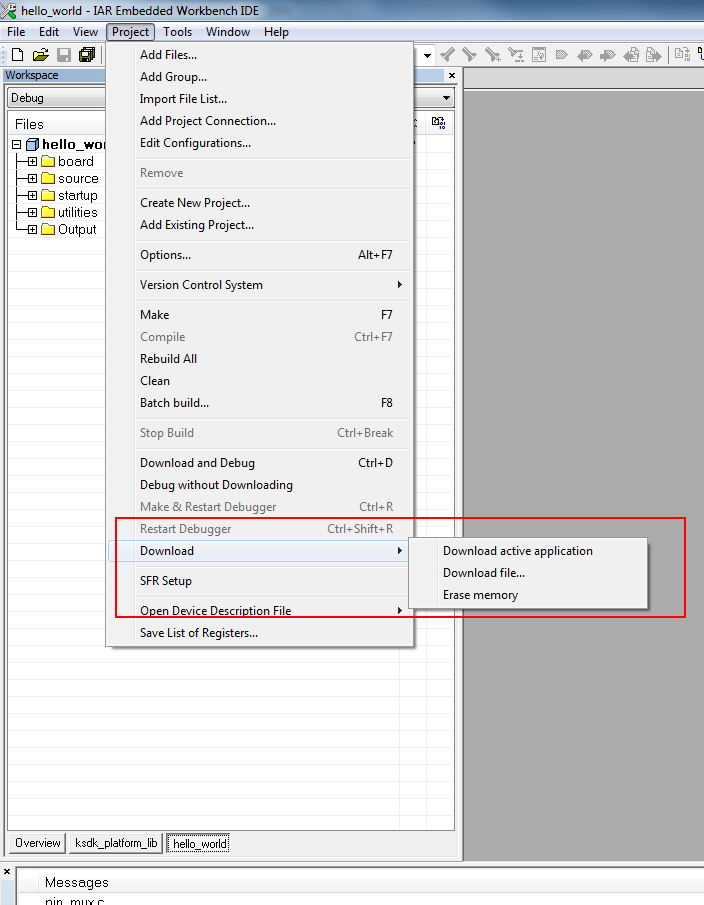Click the Save All stacked floppies icon
Screen dimensions: 704x905
(x=87, y=55)
